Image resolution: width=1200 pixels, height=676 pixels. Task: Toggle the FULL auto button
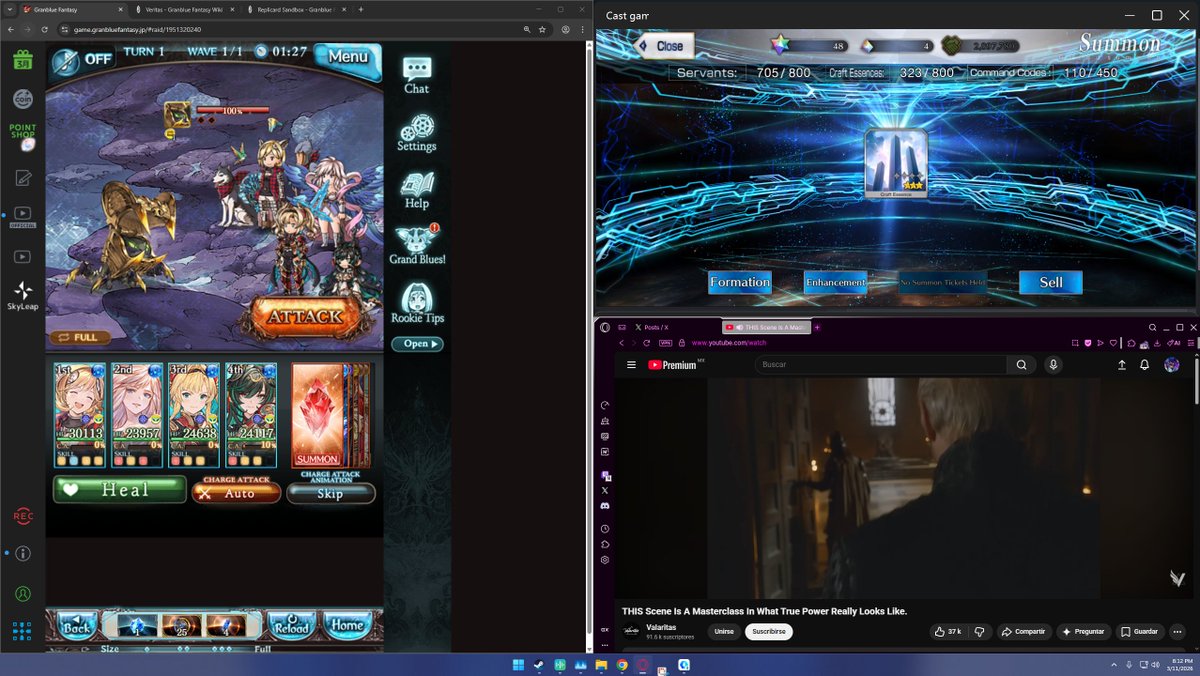pyautogui.click(x=78, y=337)
